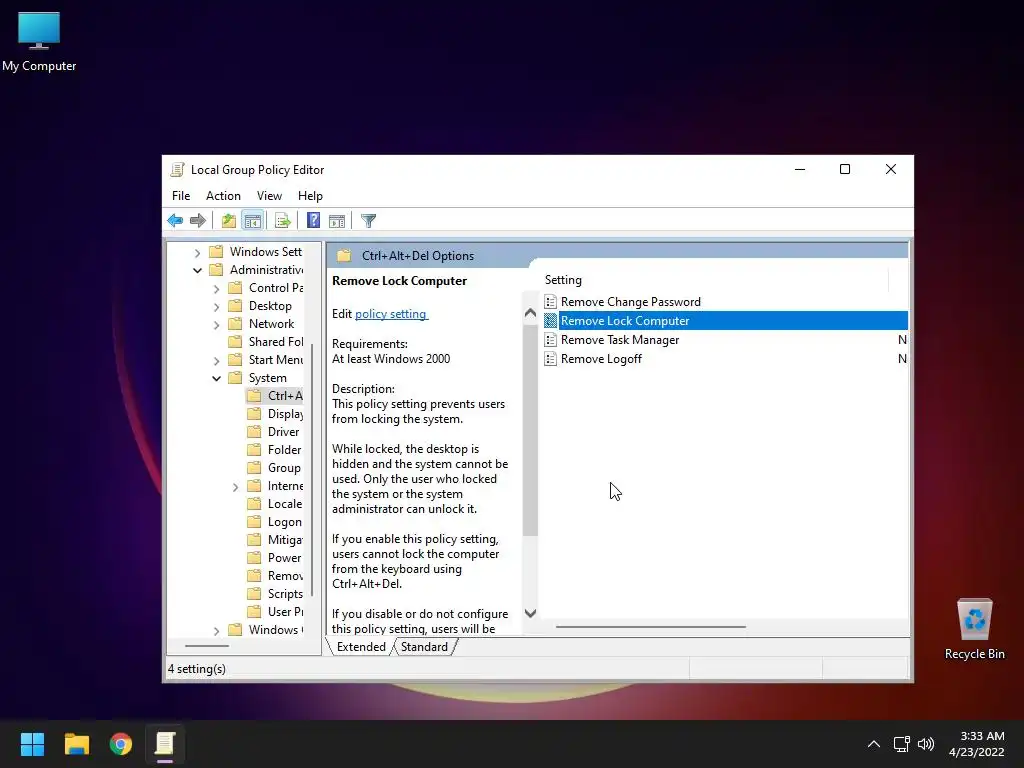Click the settings list horizontal scrollbar
This screenshot has height=768, width=1024.
pos(650,627)
